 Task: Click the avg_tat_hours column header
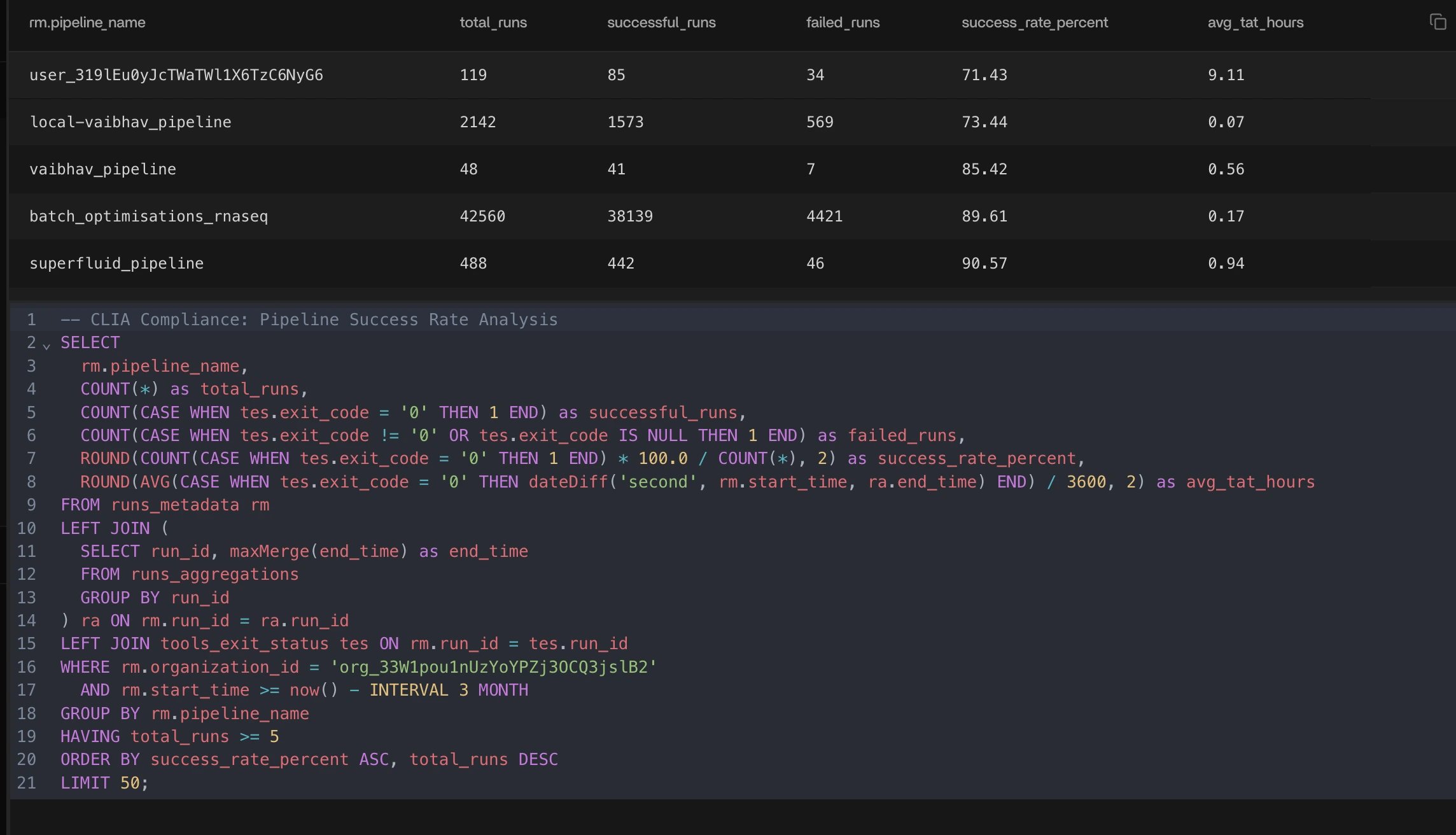[1256, 22]
